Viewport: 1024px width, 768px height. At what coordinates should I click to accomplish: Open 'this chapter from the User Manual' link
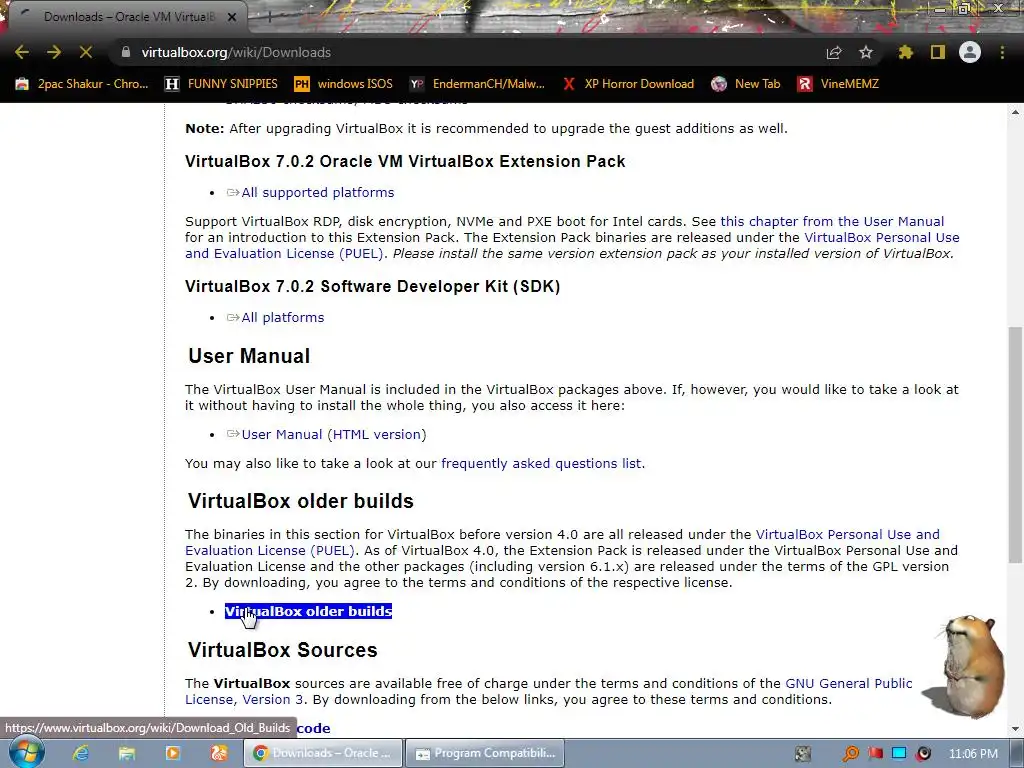tap(832, 221)
